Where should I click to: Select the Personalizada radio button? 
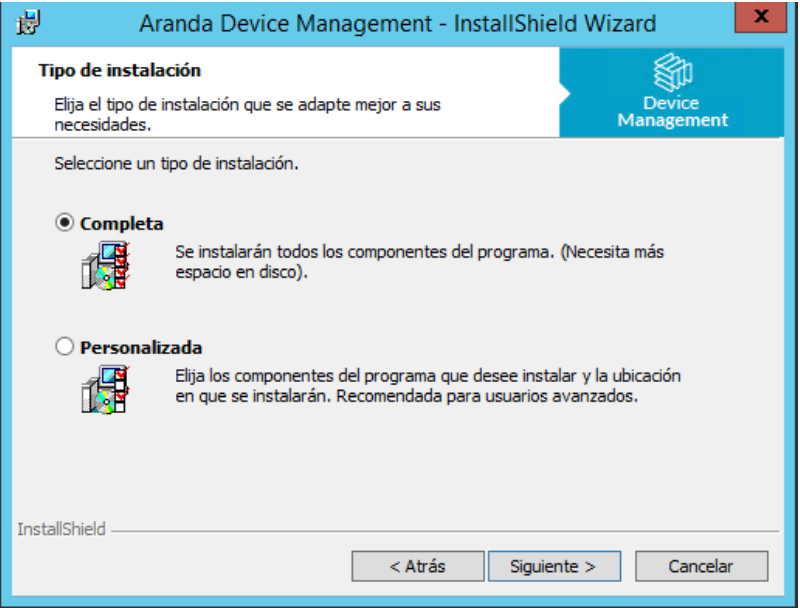tap(64, 346)
